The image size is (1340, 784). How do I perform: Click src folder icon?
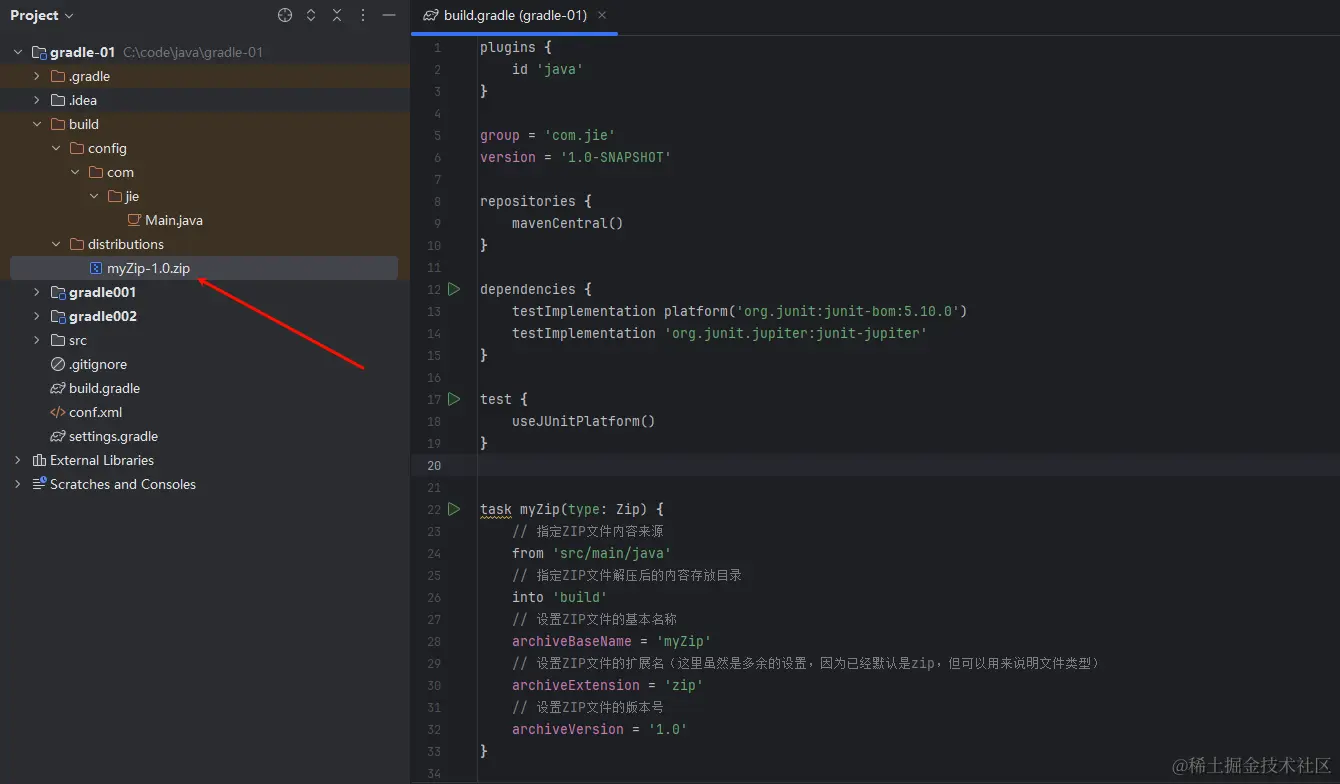click(58, 340)
